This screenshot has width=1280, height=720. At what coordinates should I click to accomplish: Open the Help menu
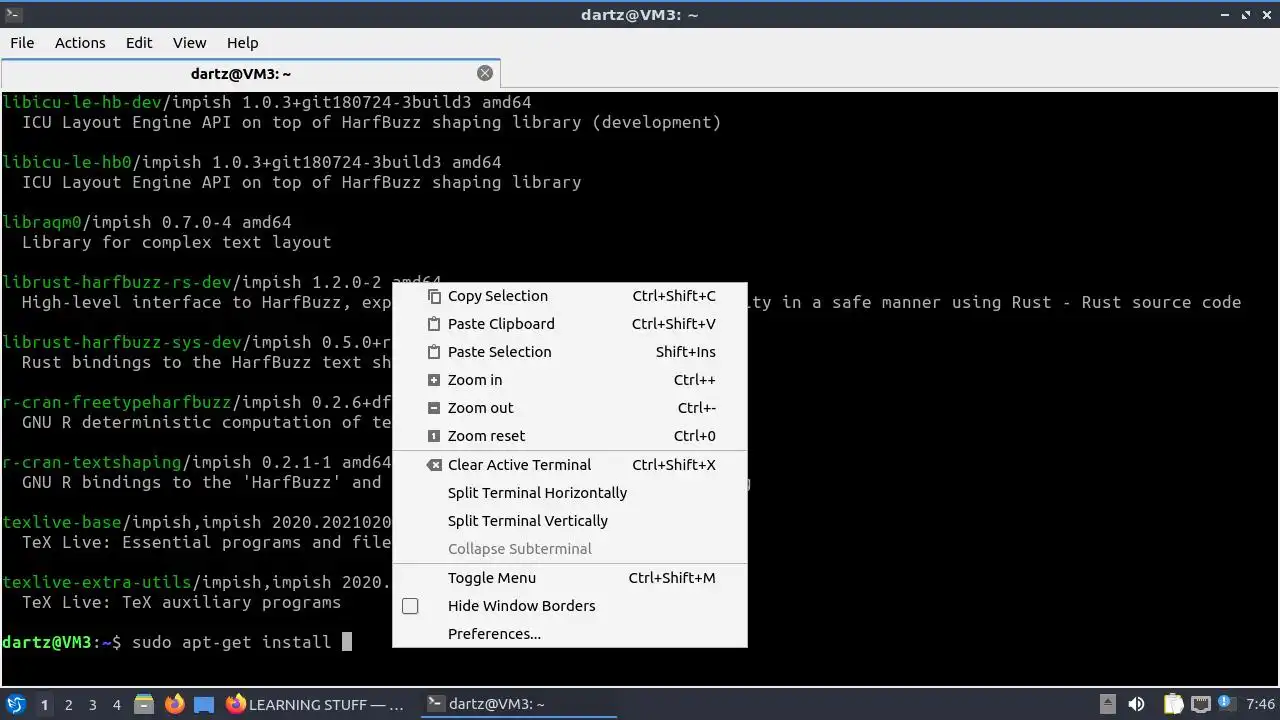[x=242, y=43]
